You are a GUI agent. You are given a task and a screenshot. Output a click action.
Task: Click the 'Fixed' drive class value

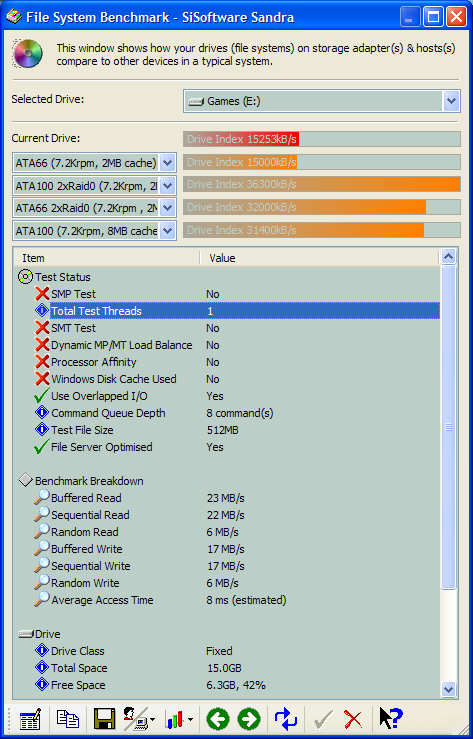click(219, 651)
